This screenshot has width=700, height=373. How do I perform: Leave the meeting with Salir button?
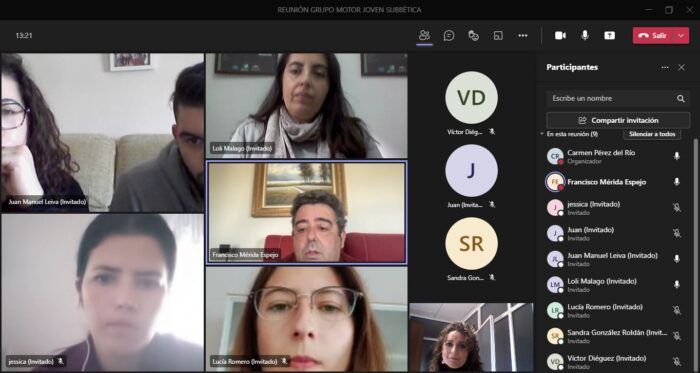click(x=653, y=36)
